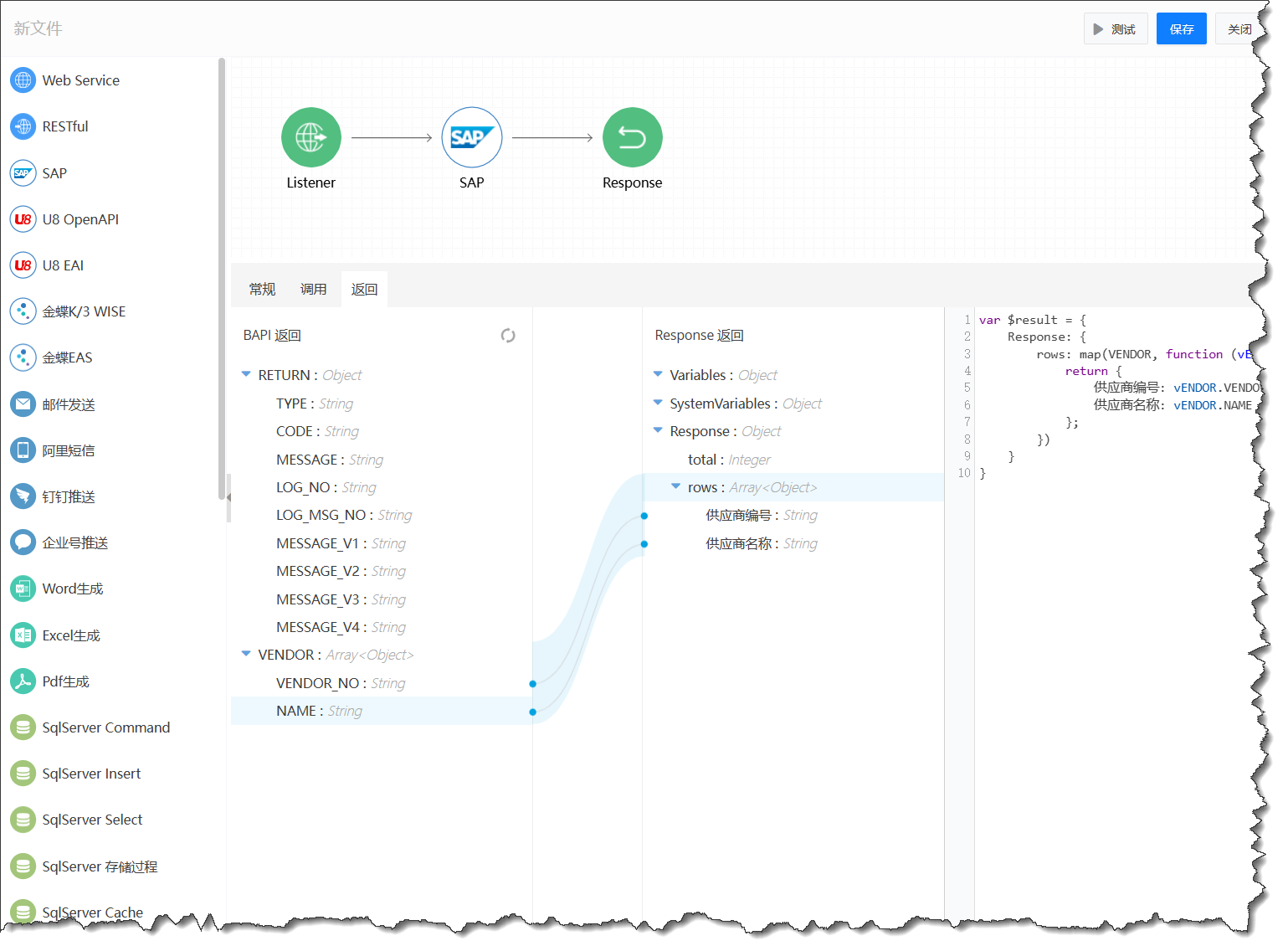Image resolution: width=1288 pixels, height=951 pixels.
Task: Click the Listener node icon in the flow canvas
Action: tap(310, 137)
